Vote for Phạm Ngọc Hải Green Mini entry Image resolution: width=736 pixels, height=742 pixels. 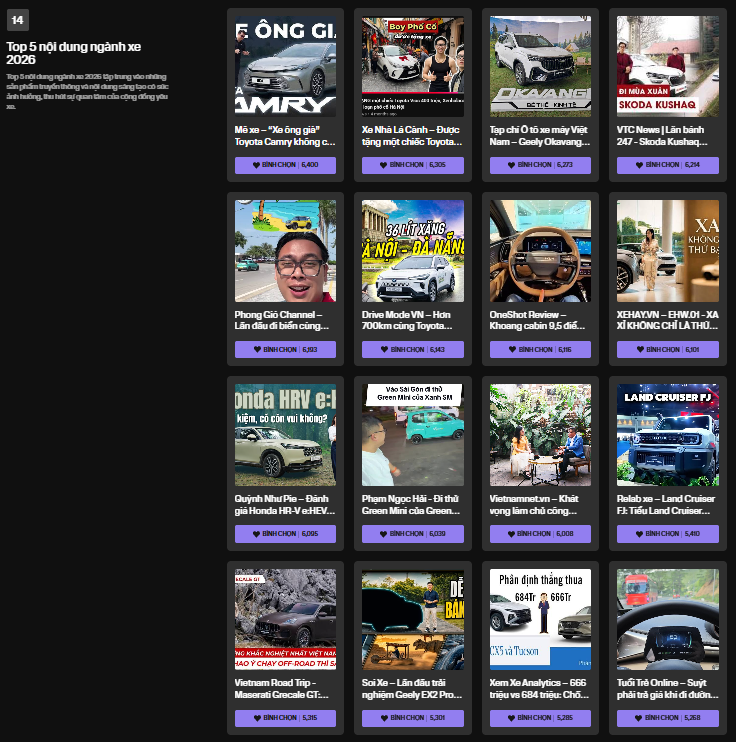pyautogui.click(x=413, y=534)
